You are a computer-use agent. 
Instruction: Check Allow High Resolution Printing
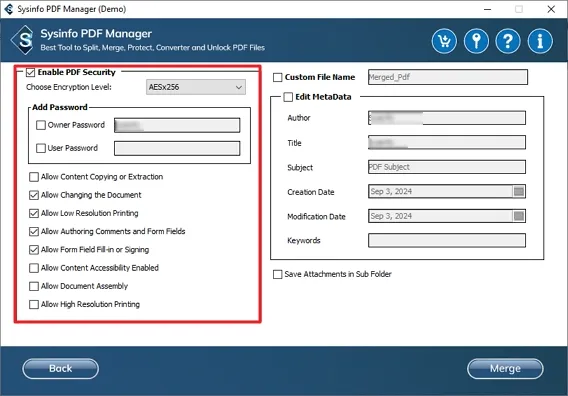[x=34, y=304]
